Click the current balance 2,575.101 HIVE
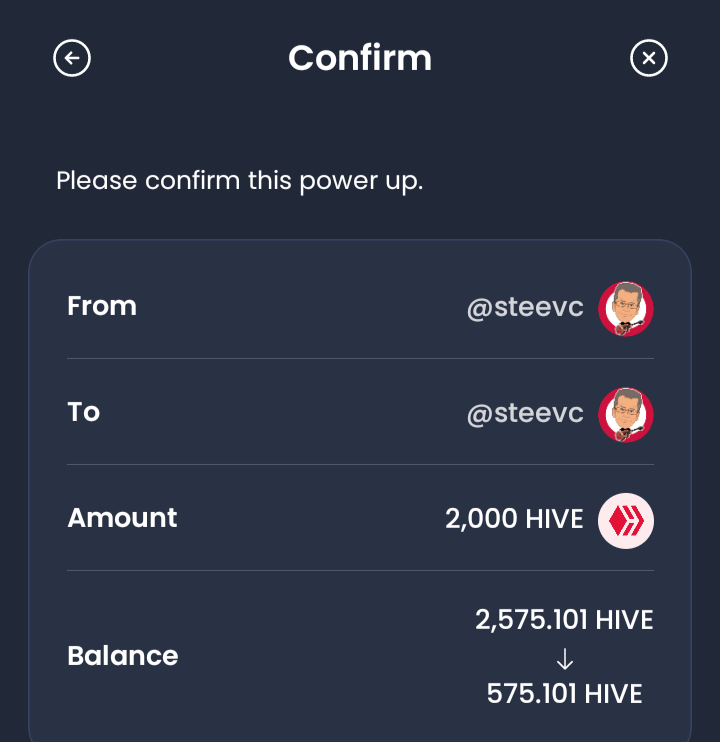Viewport: 720px width, 742px height. pyautogui.click(x=564, y=620)
